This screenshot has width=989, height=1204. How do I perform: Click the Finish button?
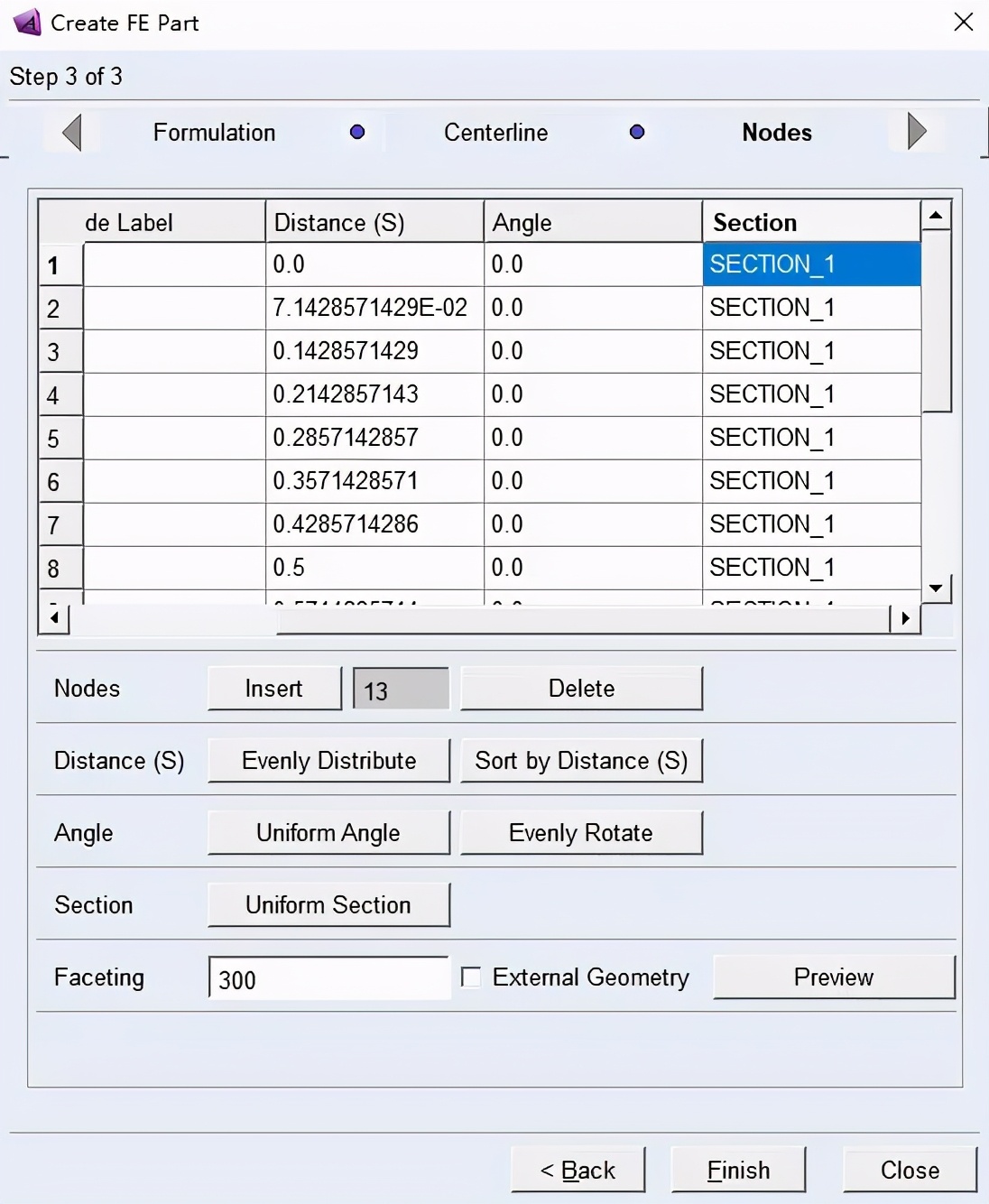pyautogui.click(x=738, y=1171)
